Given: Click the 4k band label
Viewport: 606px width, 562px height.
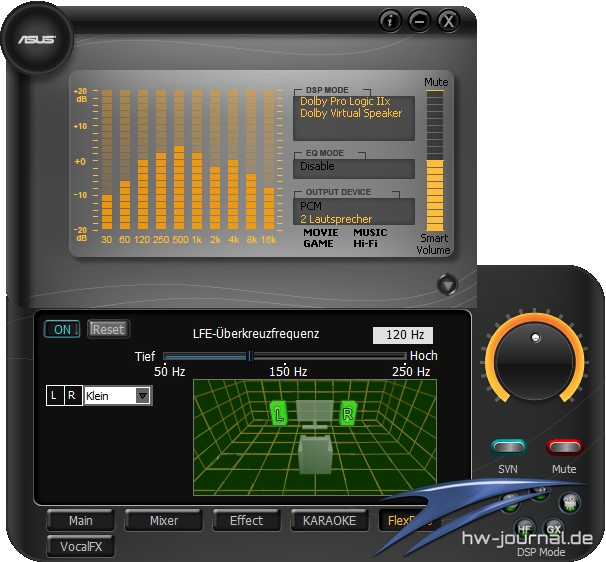Looking at the screenshot, I should [233, 240].
